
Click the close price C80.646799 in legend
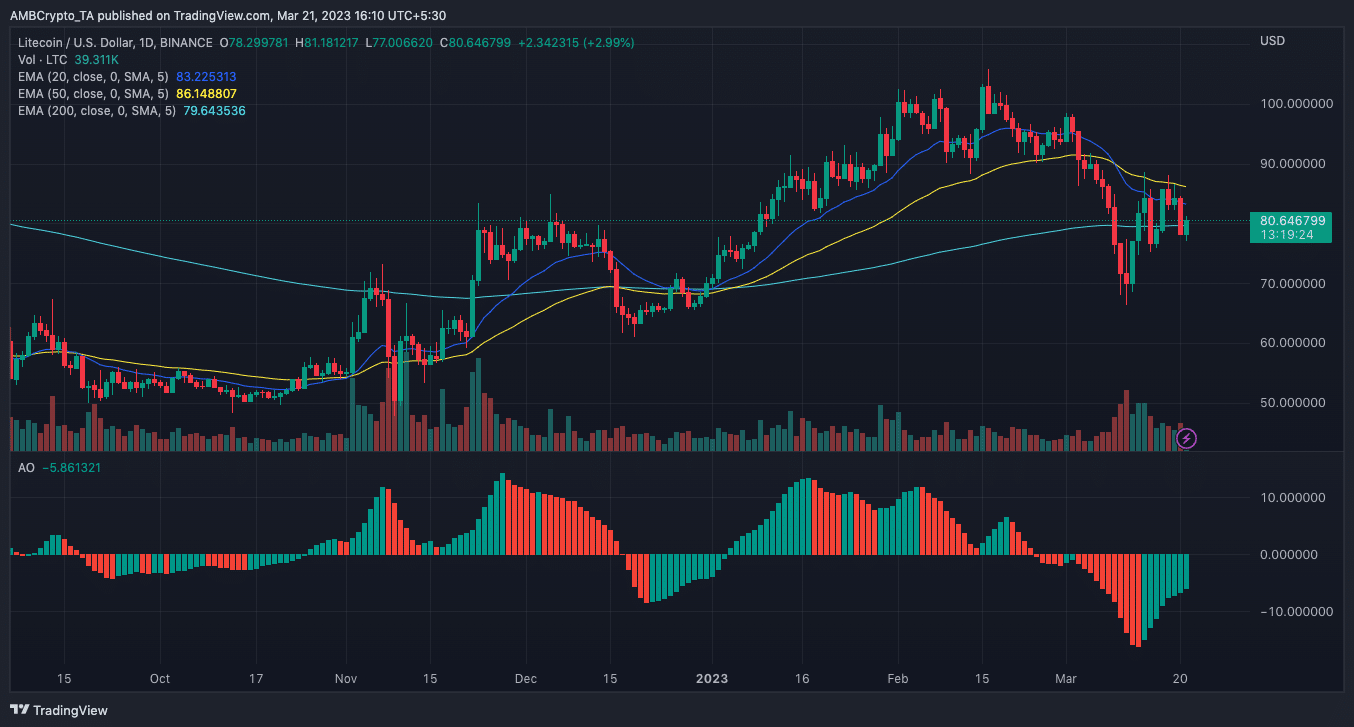[x=476, y=43]
